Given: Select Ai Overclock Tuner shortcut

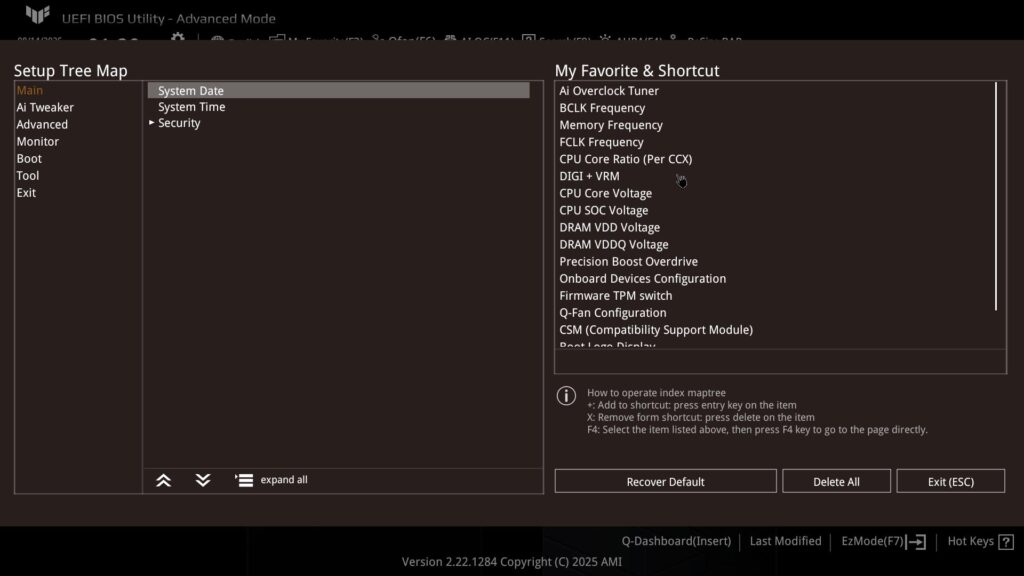Looking at the screenshot, I should (x=609, y=91).
